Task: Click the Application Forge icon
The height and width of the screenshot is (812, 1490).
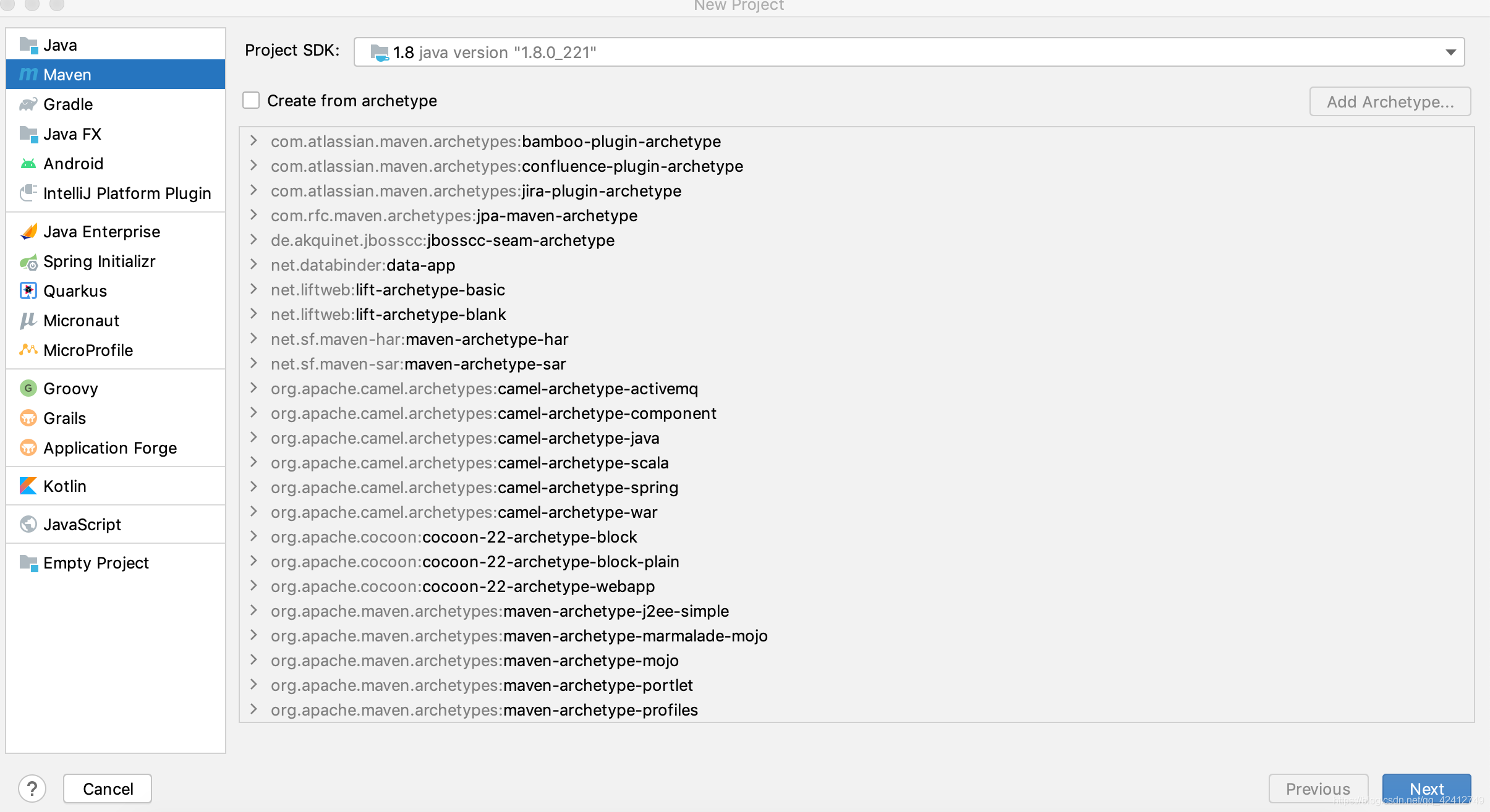Action: [x=28, y=448]
